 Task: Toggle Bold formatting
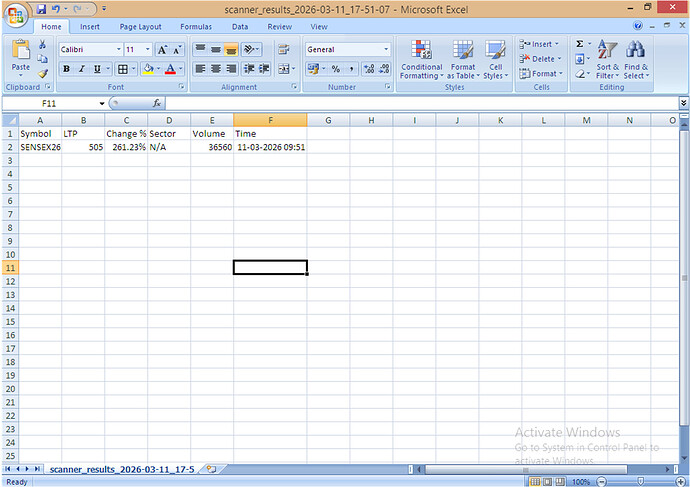[x=66, y=69]
